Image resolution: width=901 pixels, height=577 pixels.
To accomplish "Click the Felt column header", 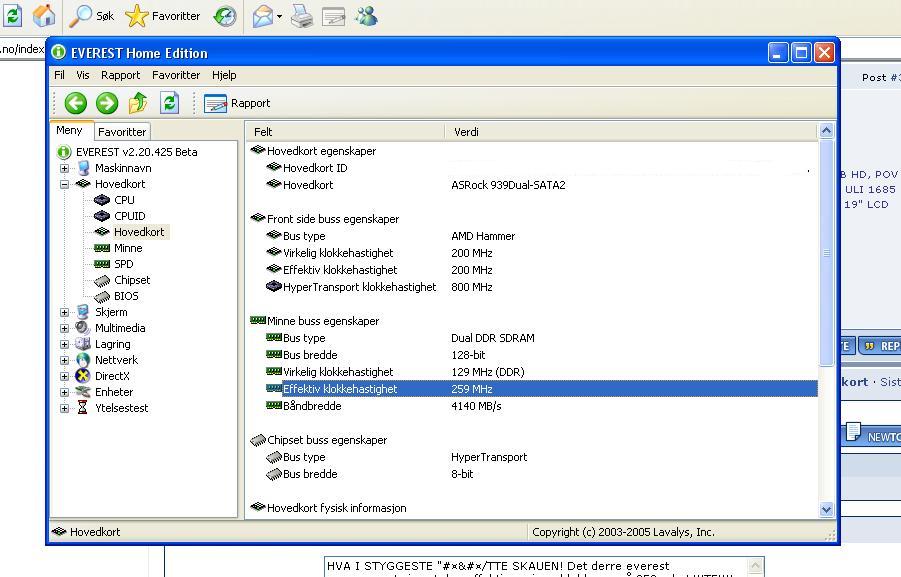I will coord(345,132).
